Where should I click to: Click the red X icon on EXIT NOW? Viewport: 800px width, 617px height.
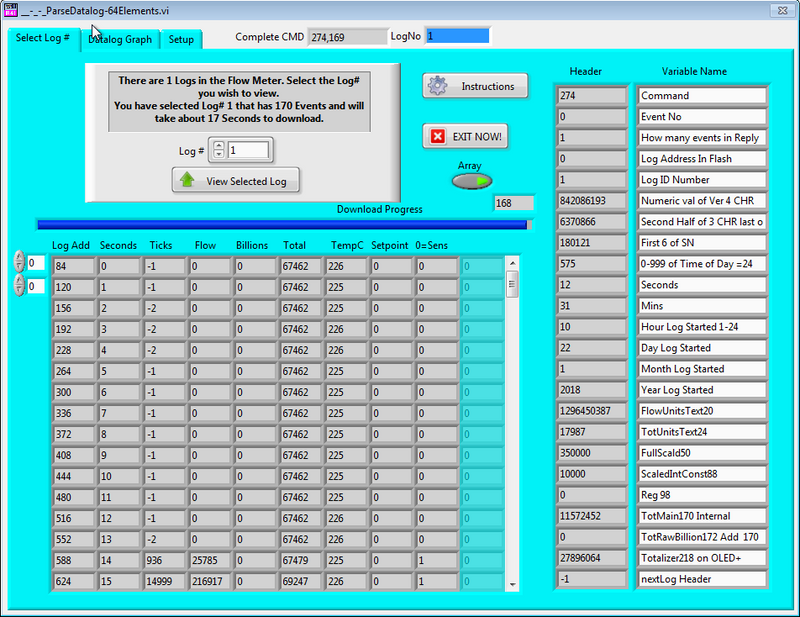[438, 136]
